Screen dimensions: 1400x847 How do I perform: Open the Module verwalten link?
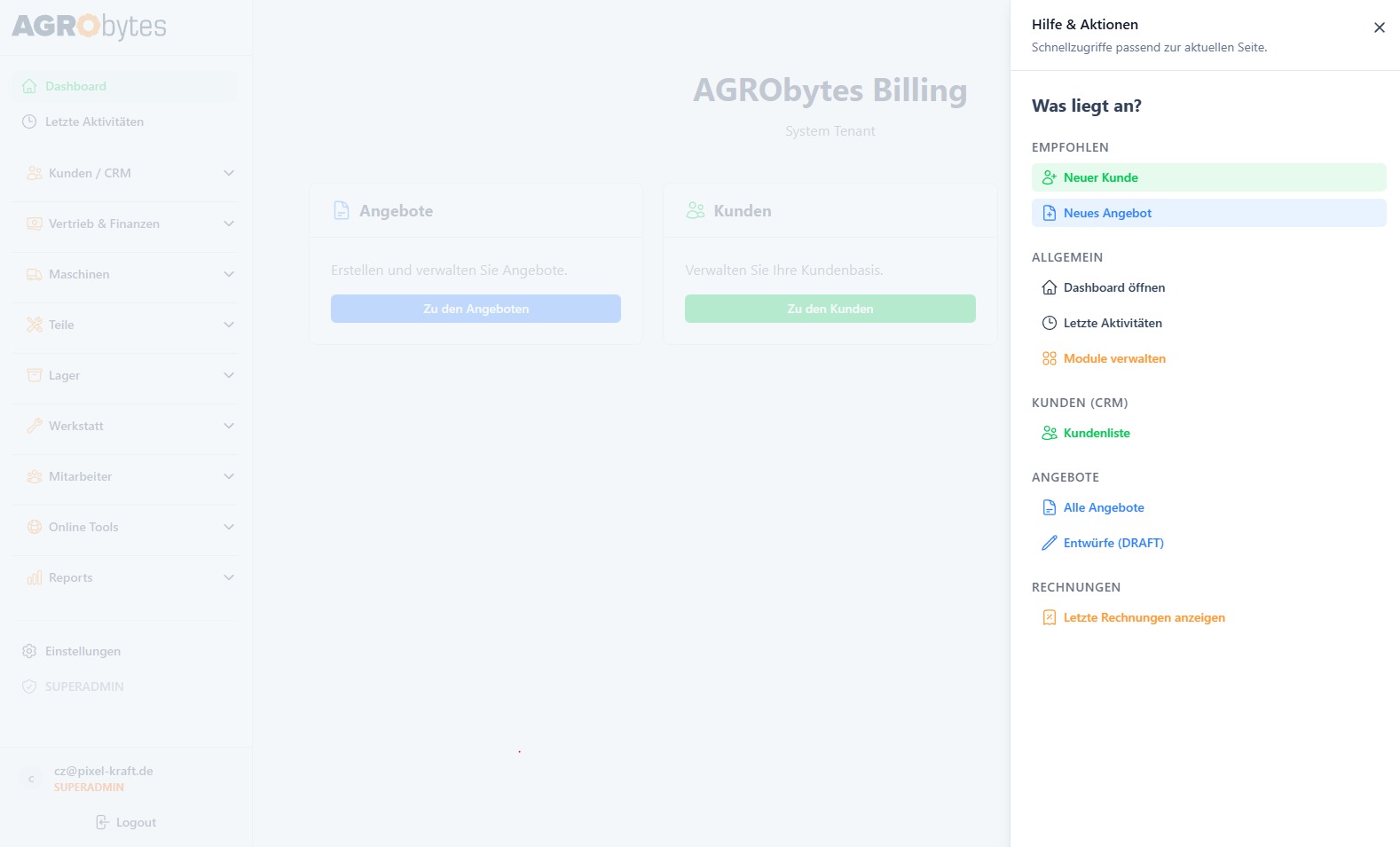[1114, 358]
